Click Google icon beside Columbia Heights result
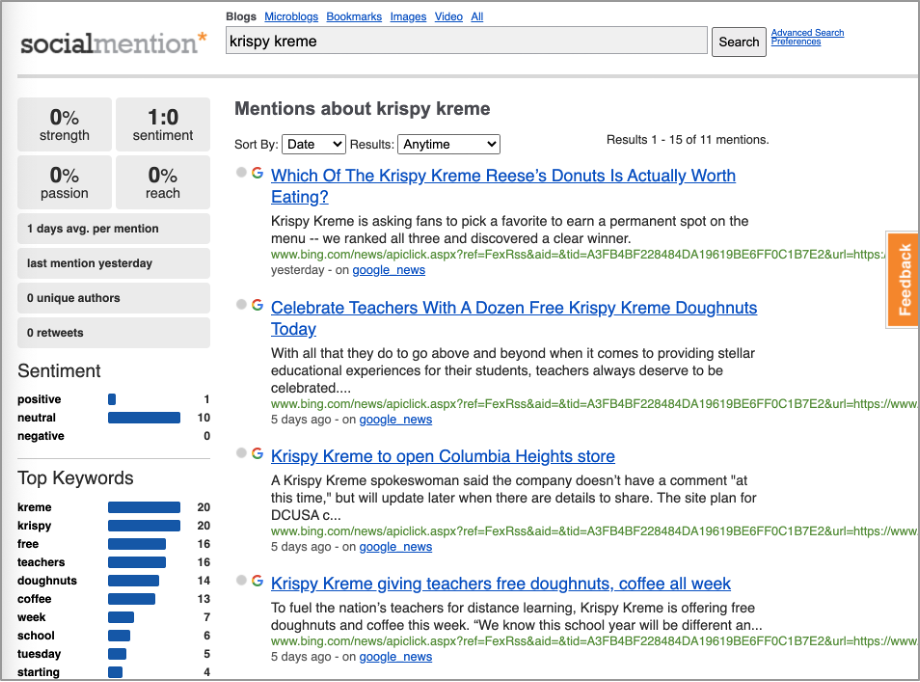Screen dimensions: 920x682 pyautogui.click(x=257, y=453)
